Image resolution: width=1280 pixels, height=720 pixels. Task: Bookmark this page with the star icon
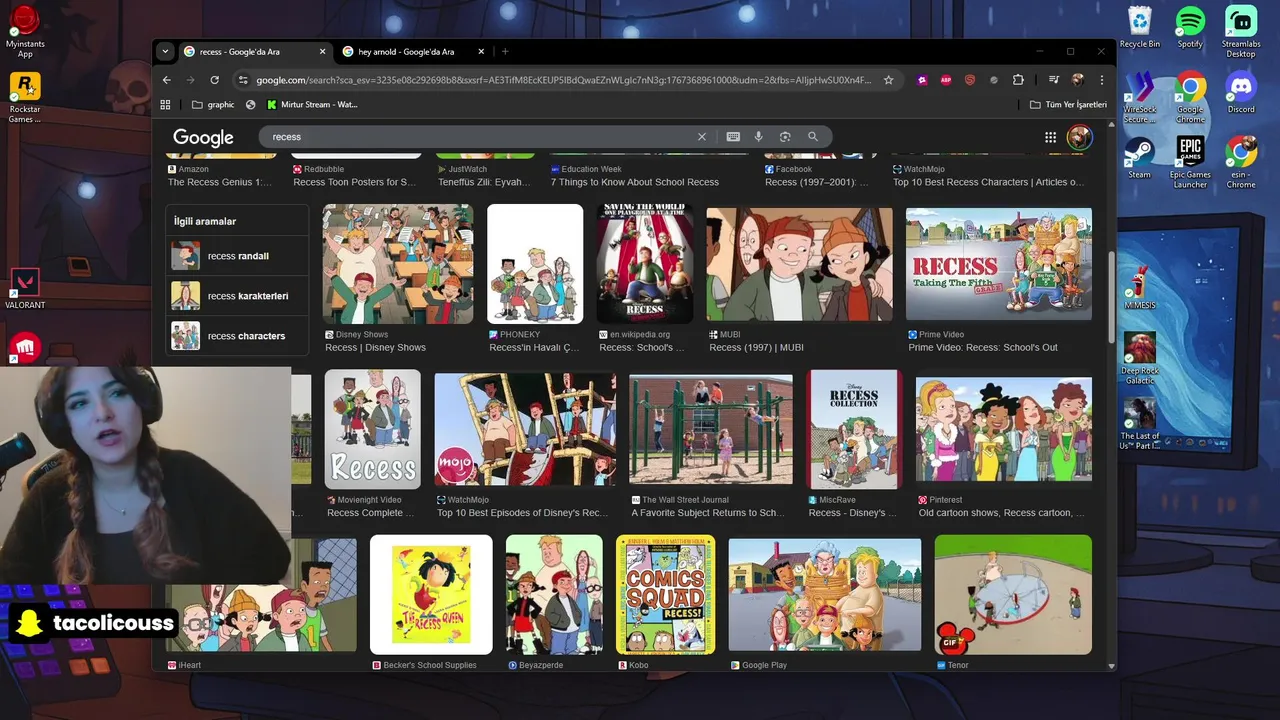pyautogui.click(x=888, y=80)
